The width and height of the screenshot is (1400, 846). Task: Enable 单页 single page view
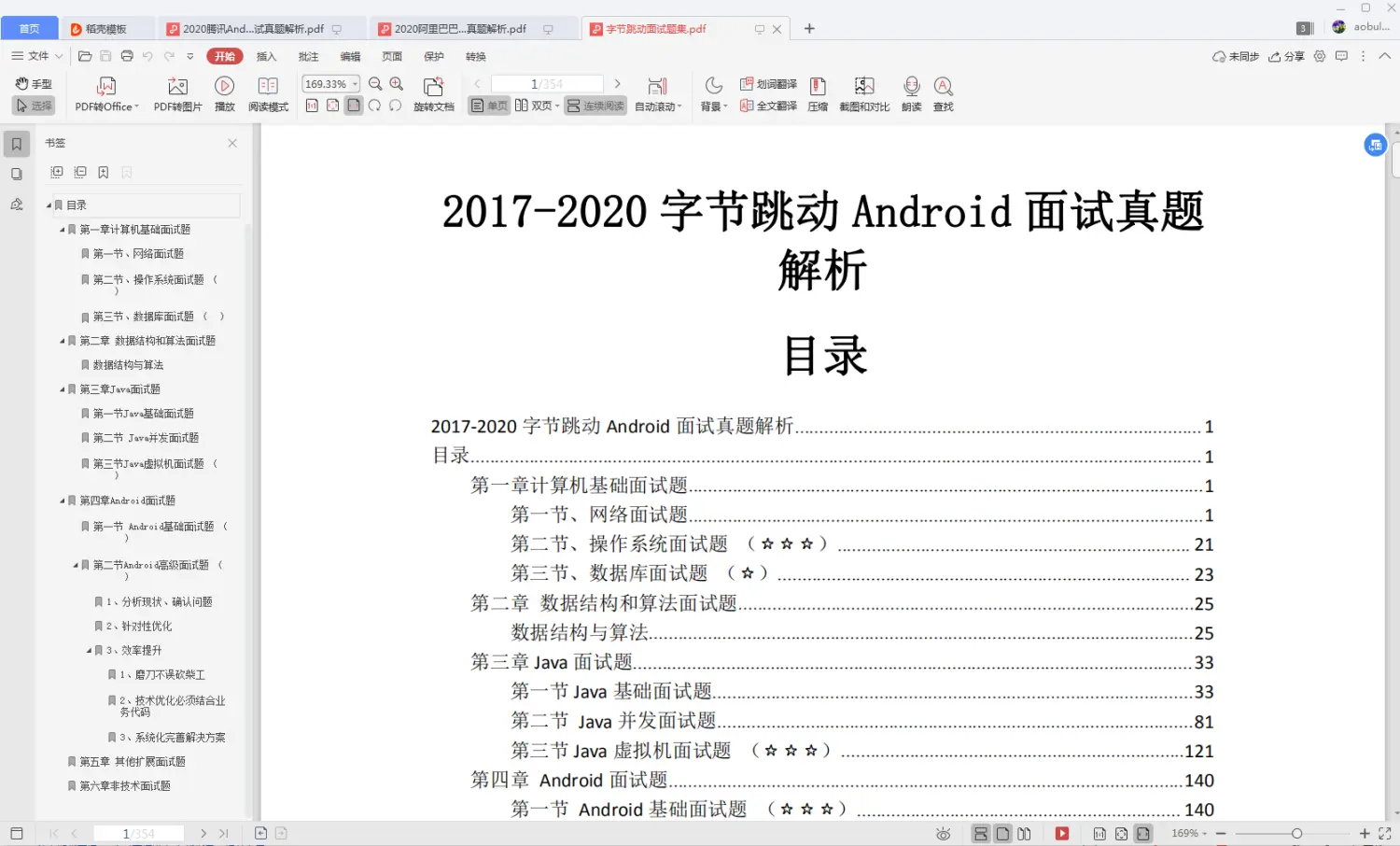pyautogui.click(x=488, y=106)
